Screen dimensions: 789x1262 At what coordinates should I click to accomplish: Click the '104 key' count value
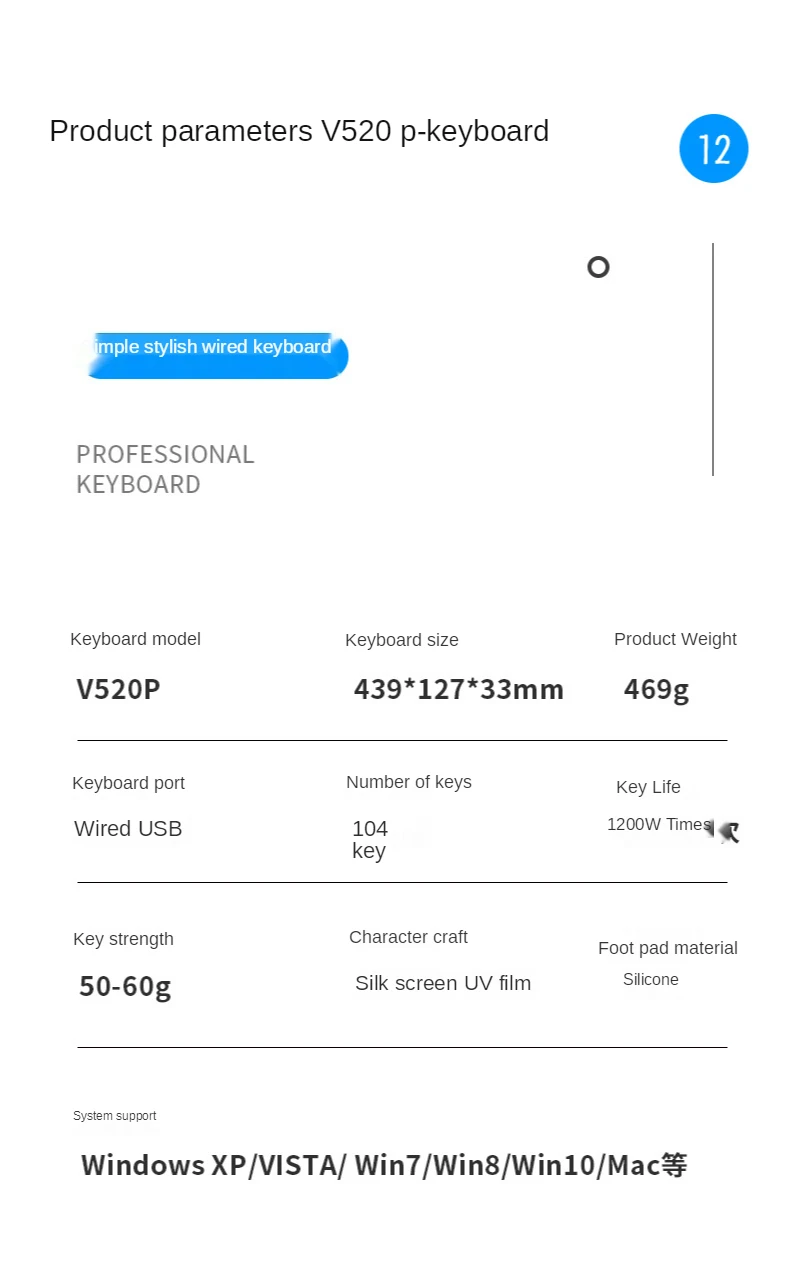point(370,839)
